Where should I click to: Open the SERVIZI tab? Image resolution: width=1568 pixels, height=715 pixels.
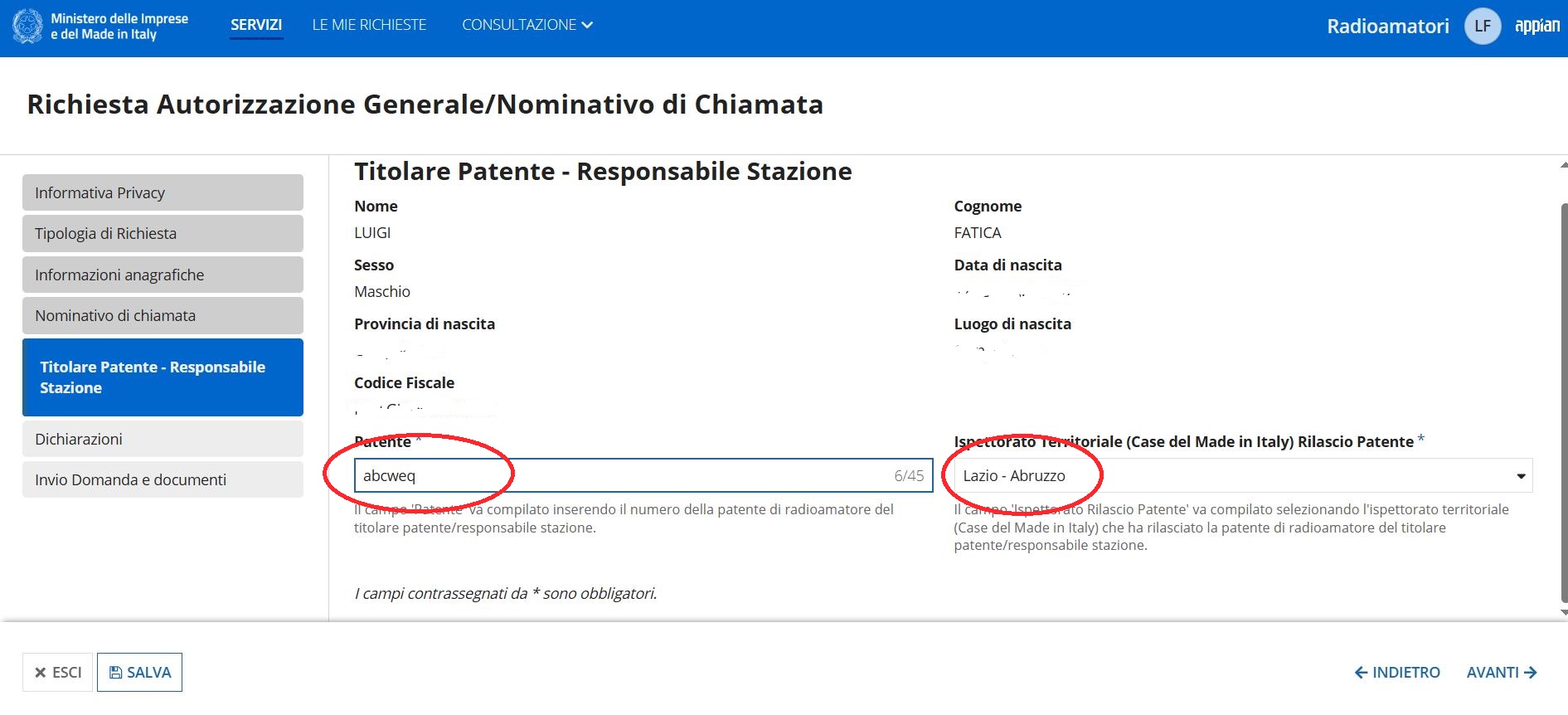point(256,25)
